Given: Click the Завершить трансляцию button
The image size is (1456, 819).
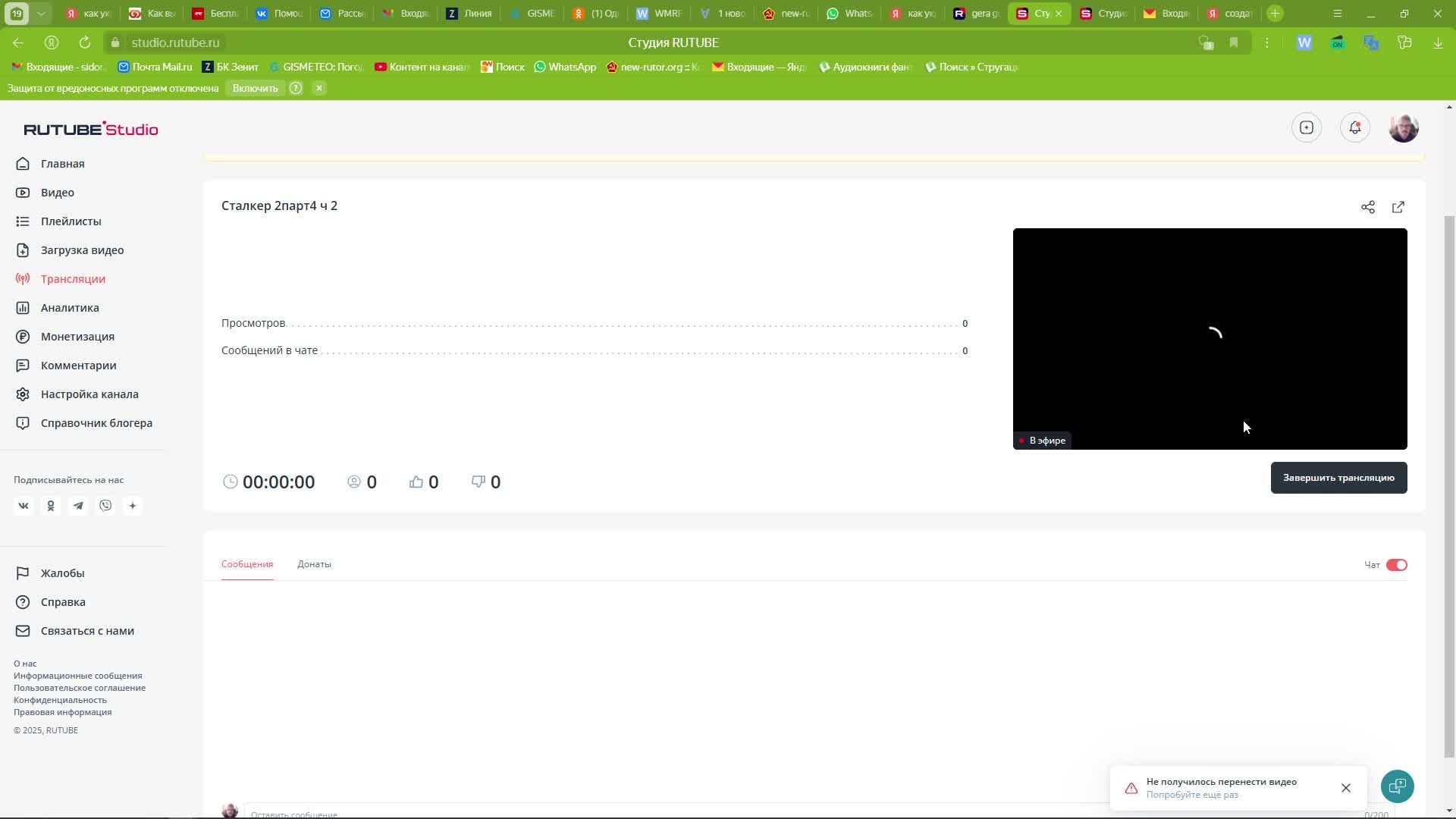Looking at the screenshot, I should 1338,478.
